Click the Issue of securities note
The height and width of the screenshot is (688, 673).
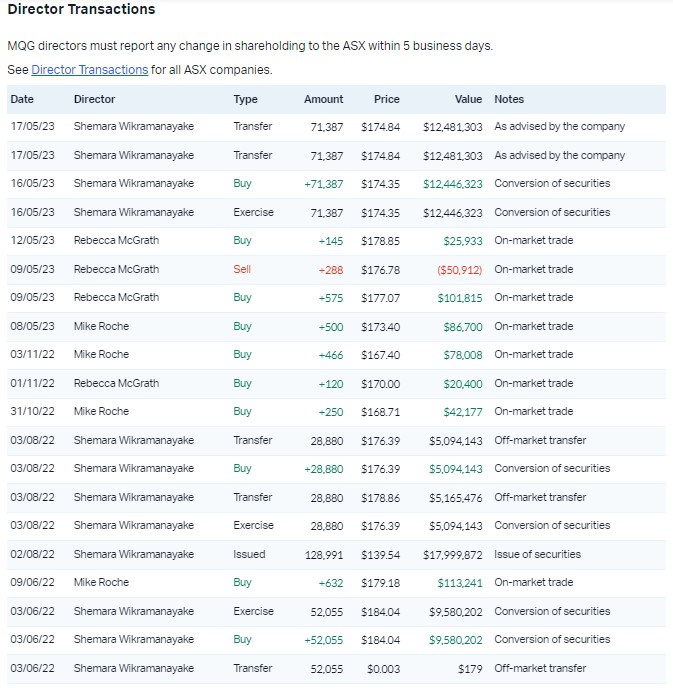[x=537, y=554]
